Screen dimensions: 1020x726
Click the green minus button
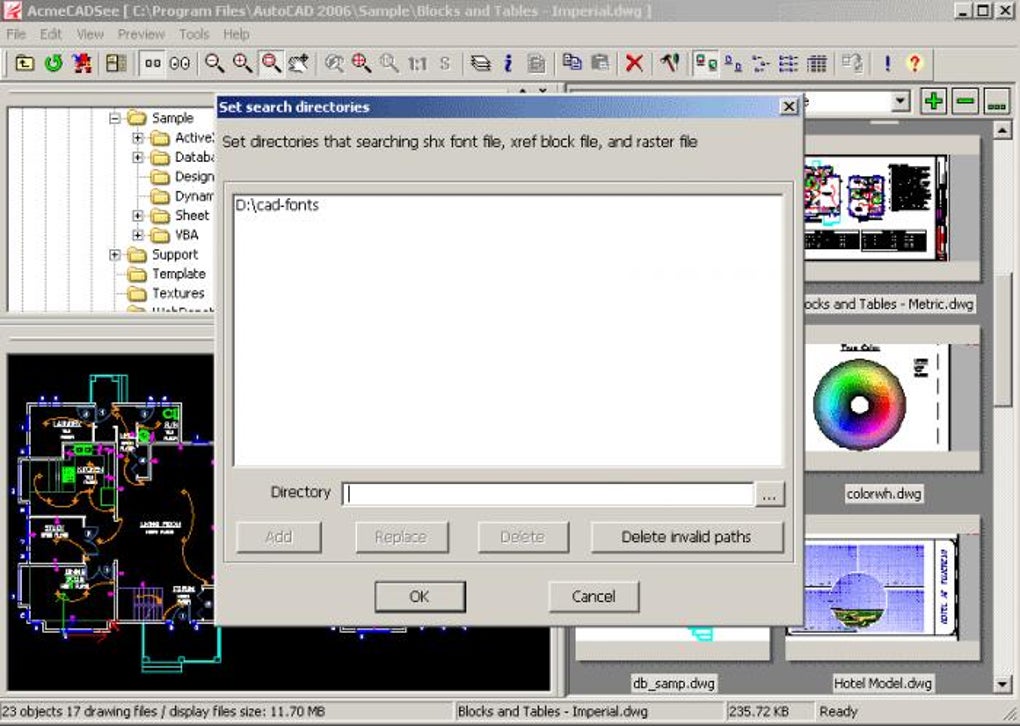click(x=965, y=101)
